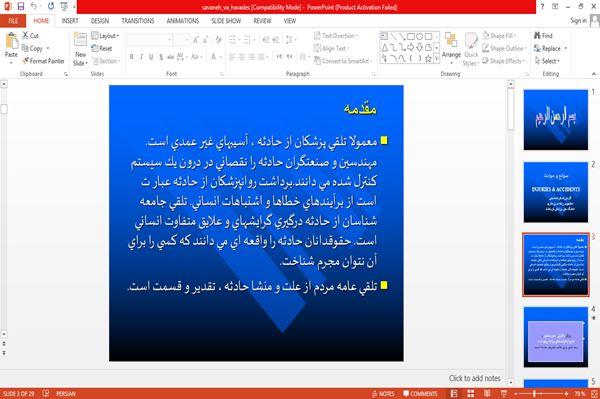Open the font size combo box
Viewport: 600px width, 399px height.
(x=181, y=40)
